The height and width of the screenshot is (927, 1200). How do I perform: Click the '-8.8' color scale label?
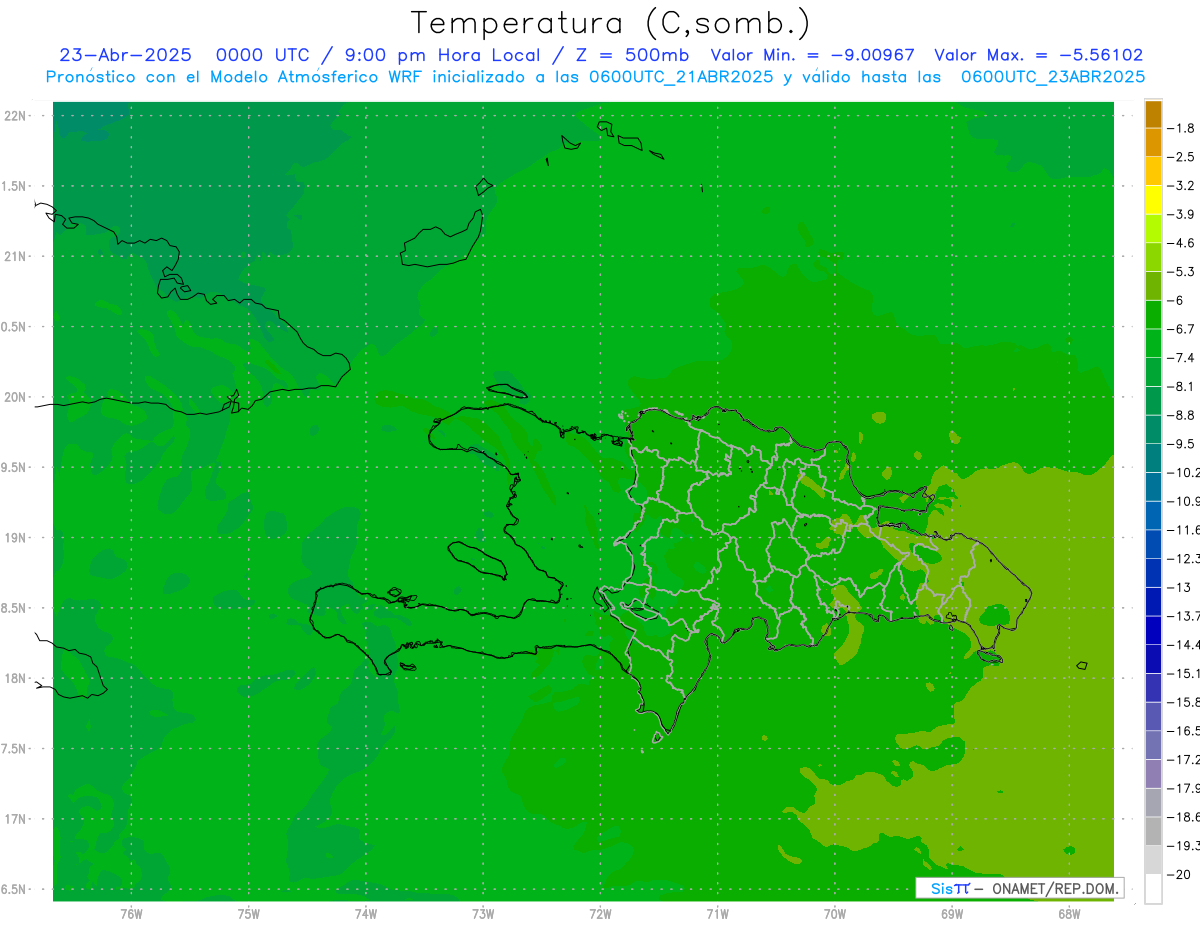tap(1181, 415)
